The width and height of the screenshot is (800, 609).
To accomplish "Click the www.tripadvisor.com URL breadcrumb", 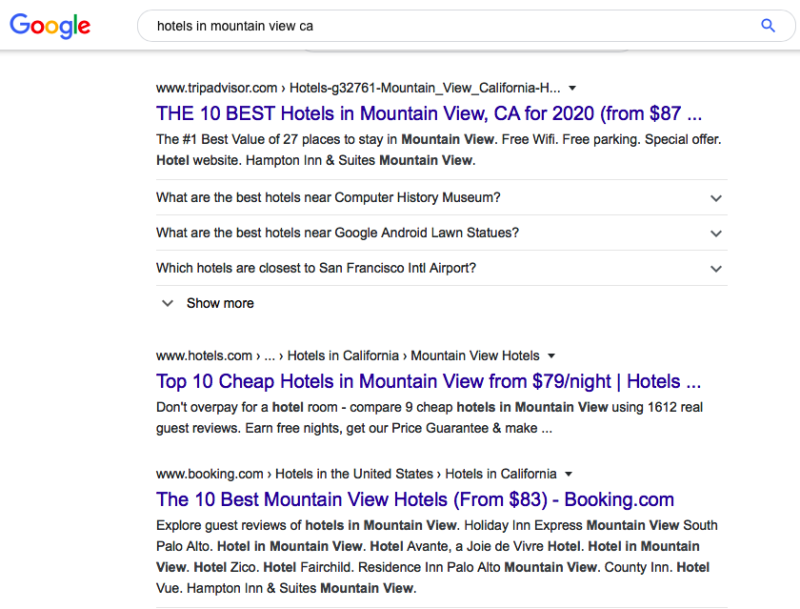I will tap(217, 88).
